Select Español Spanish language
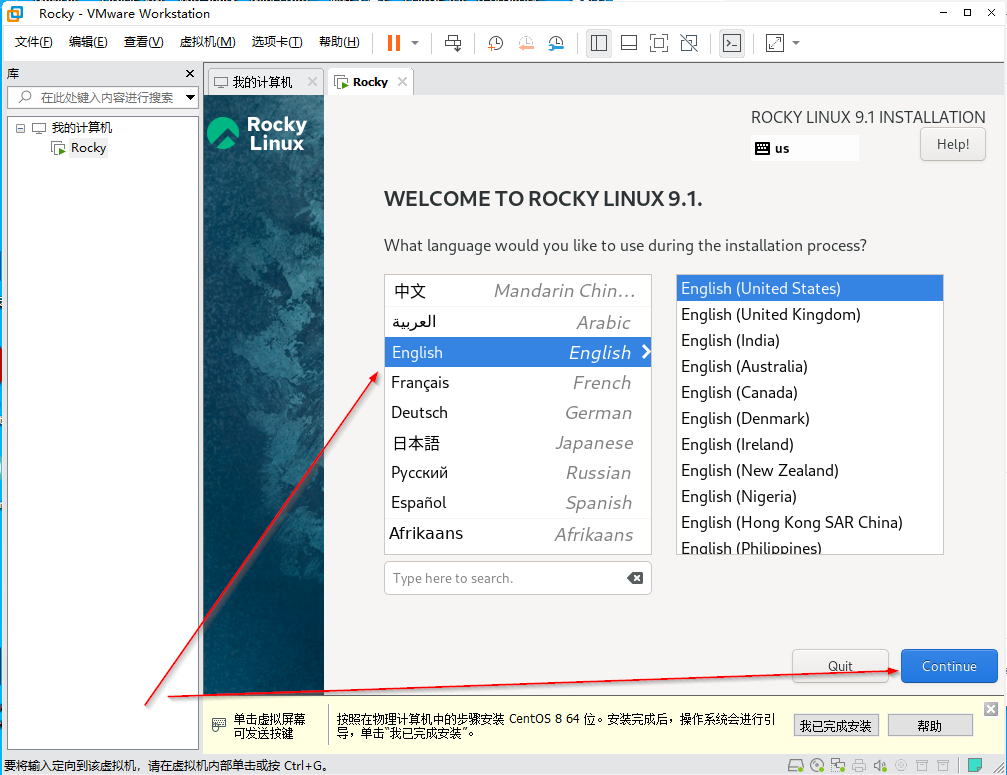 [518, 503]
